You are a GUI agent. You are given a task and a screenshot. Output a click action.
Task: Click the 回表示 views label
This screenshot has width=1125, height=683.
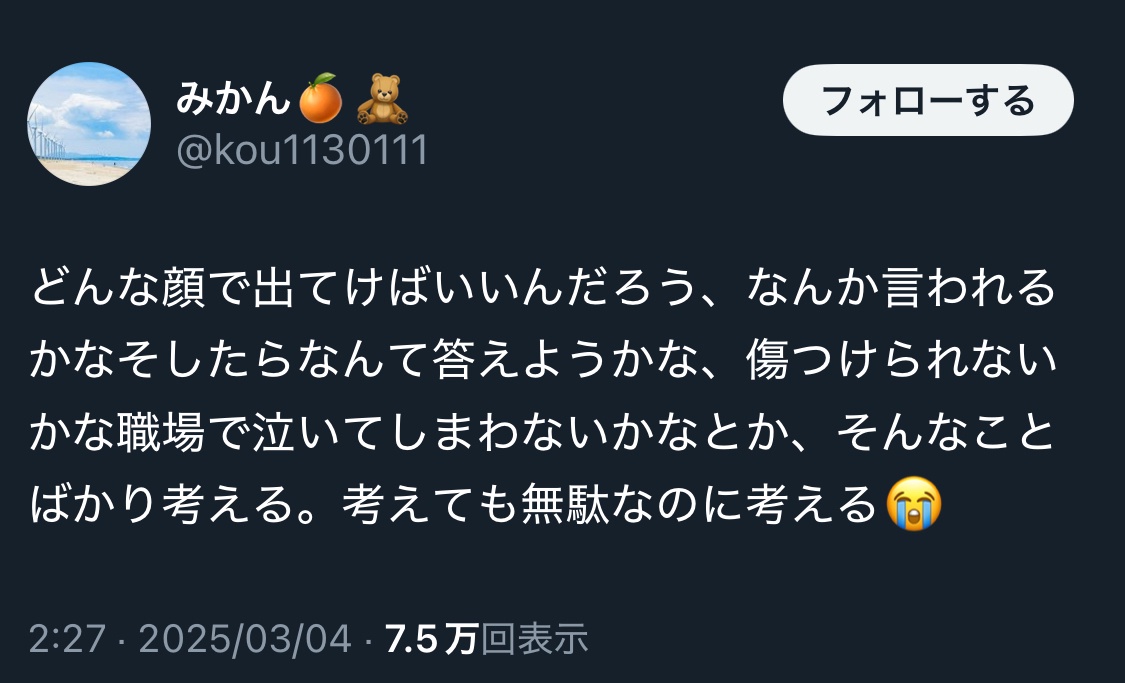click(534, 639)
